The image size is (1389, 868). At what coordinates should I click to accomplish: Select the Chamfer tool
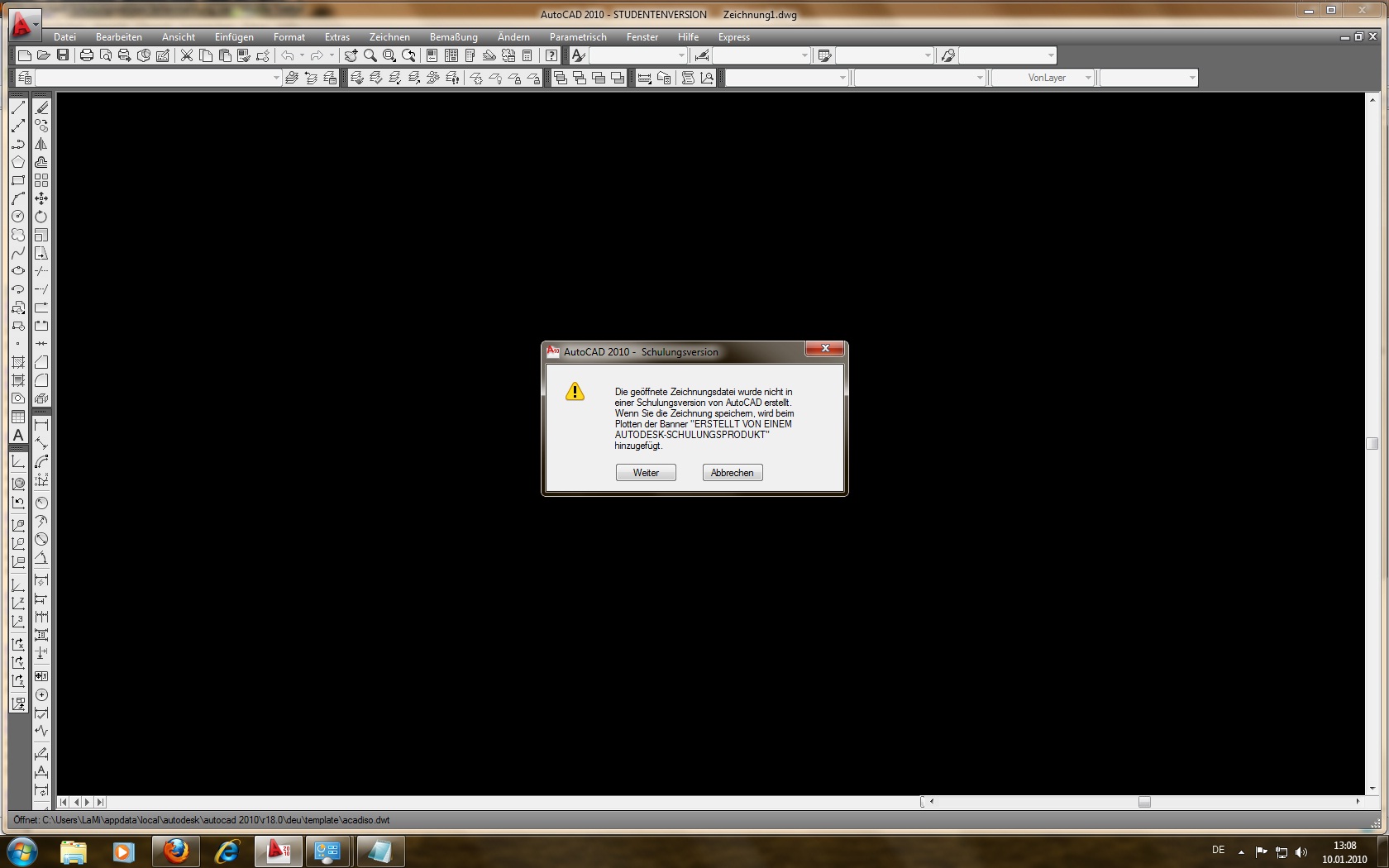pyautogui.click(x=41, y=362)
